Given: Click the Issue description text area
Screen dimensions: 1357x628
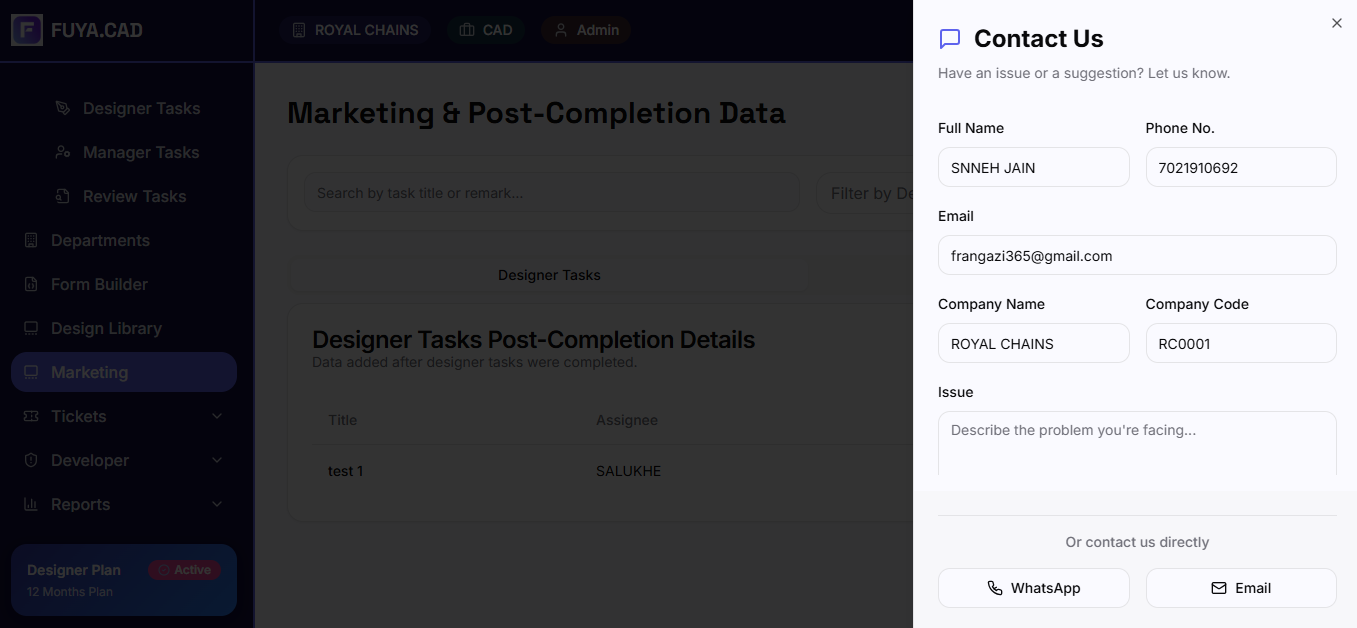Looking at the screenshot, I should (1137, 445).
